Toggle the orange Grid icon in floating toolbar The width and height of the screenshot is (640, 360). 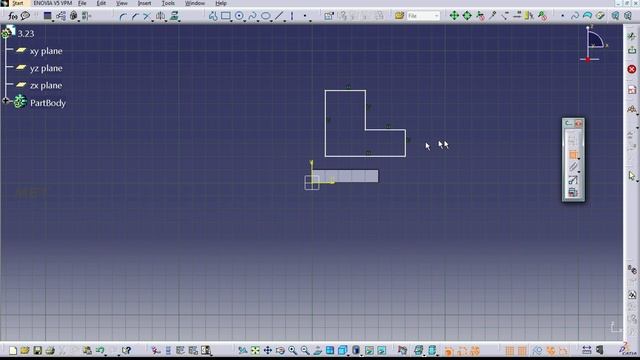tap(573, 155)
